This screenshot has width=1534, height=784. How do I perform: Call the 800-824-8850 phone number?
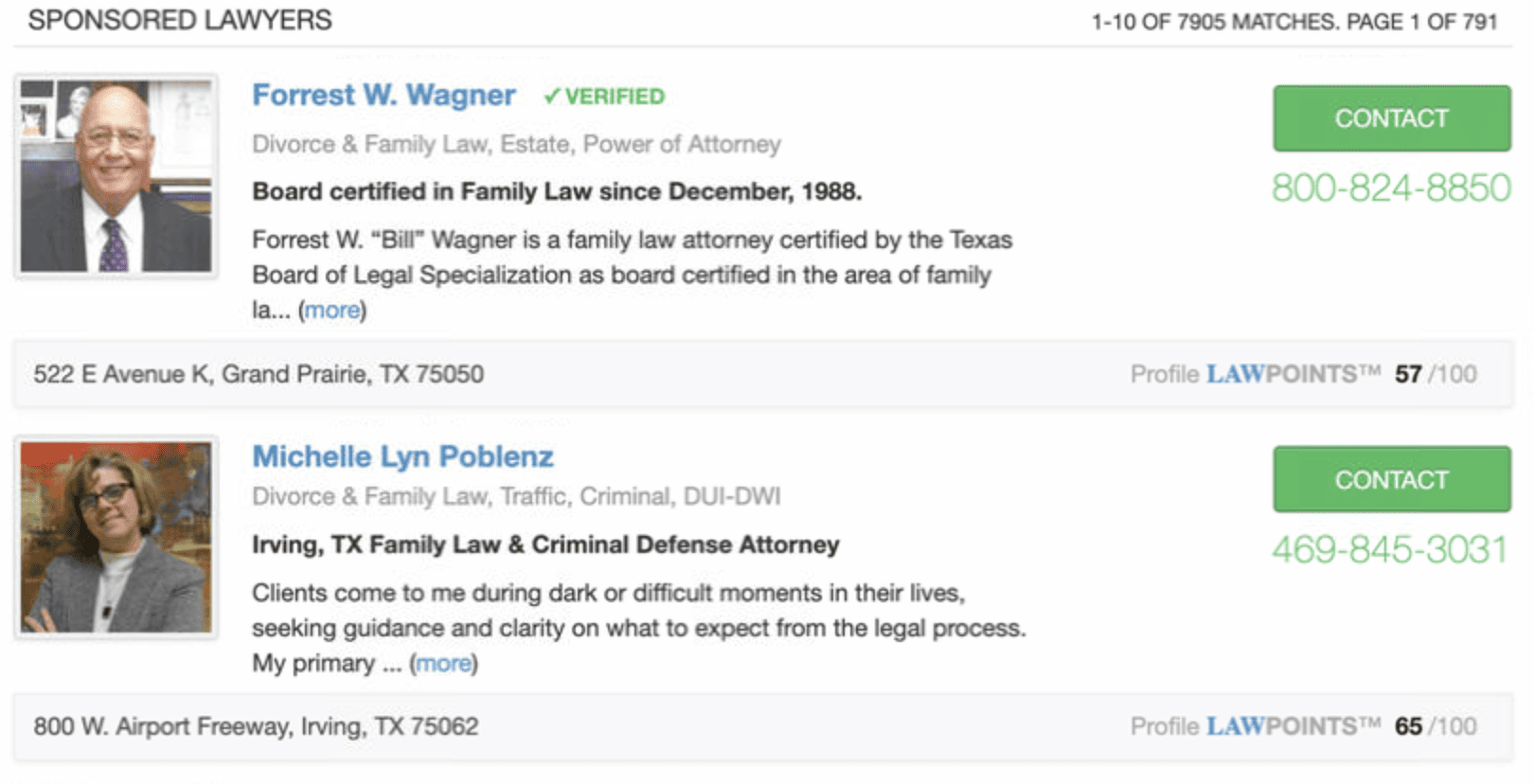pyautogui.click(x=1390, y=187)
